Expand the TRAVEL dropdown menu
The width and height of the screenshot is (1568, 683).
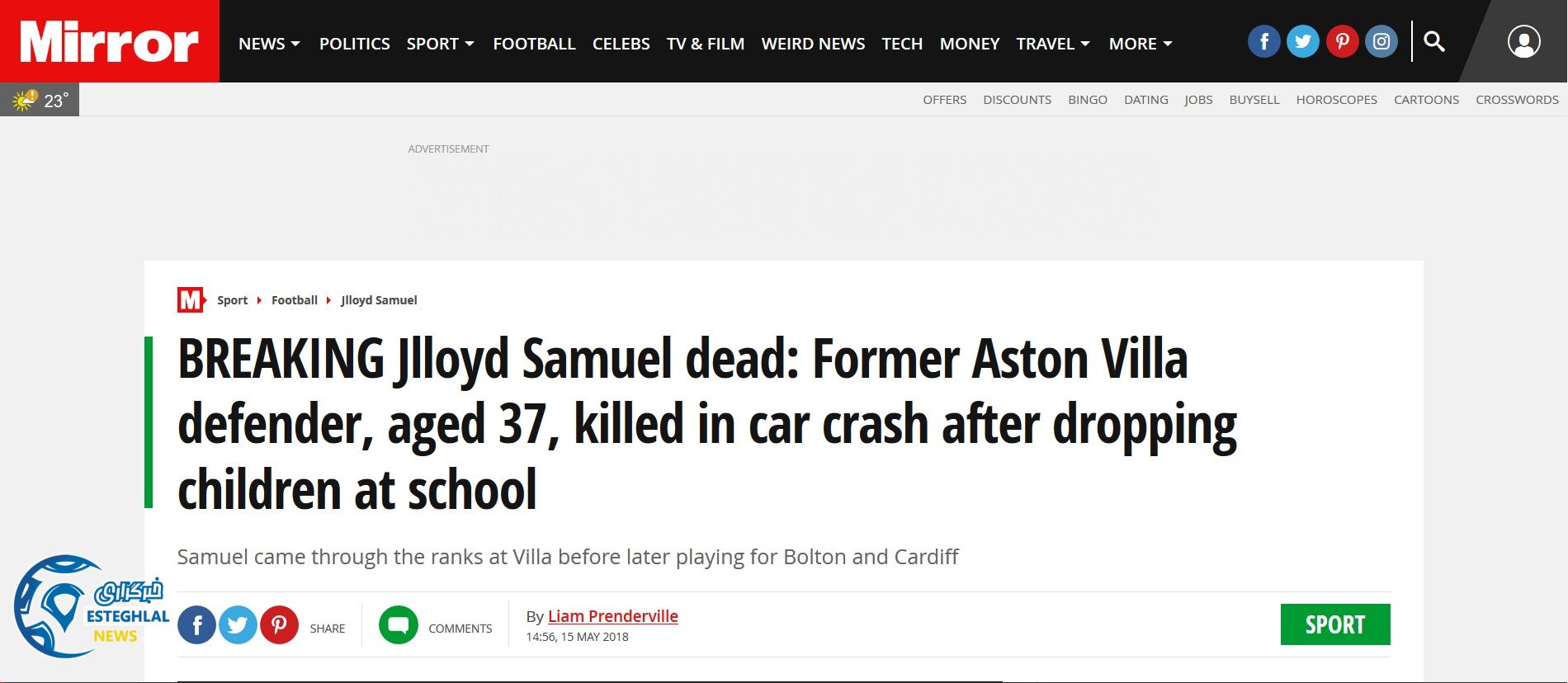(x=1052, y=44)
